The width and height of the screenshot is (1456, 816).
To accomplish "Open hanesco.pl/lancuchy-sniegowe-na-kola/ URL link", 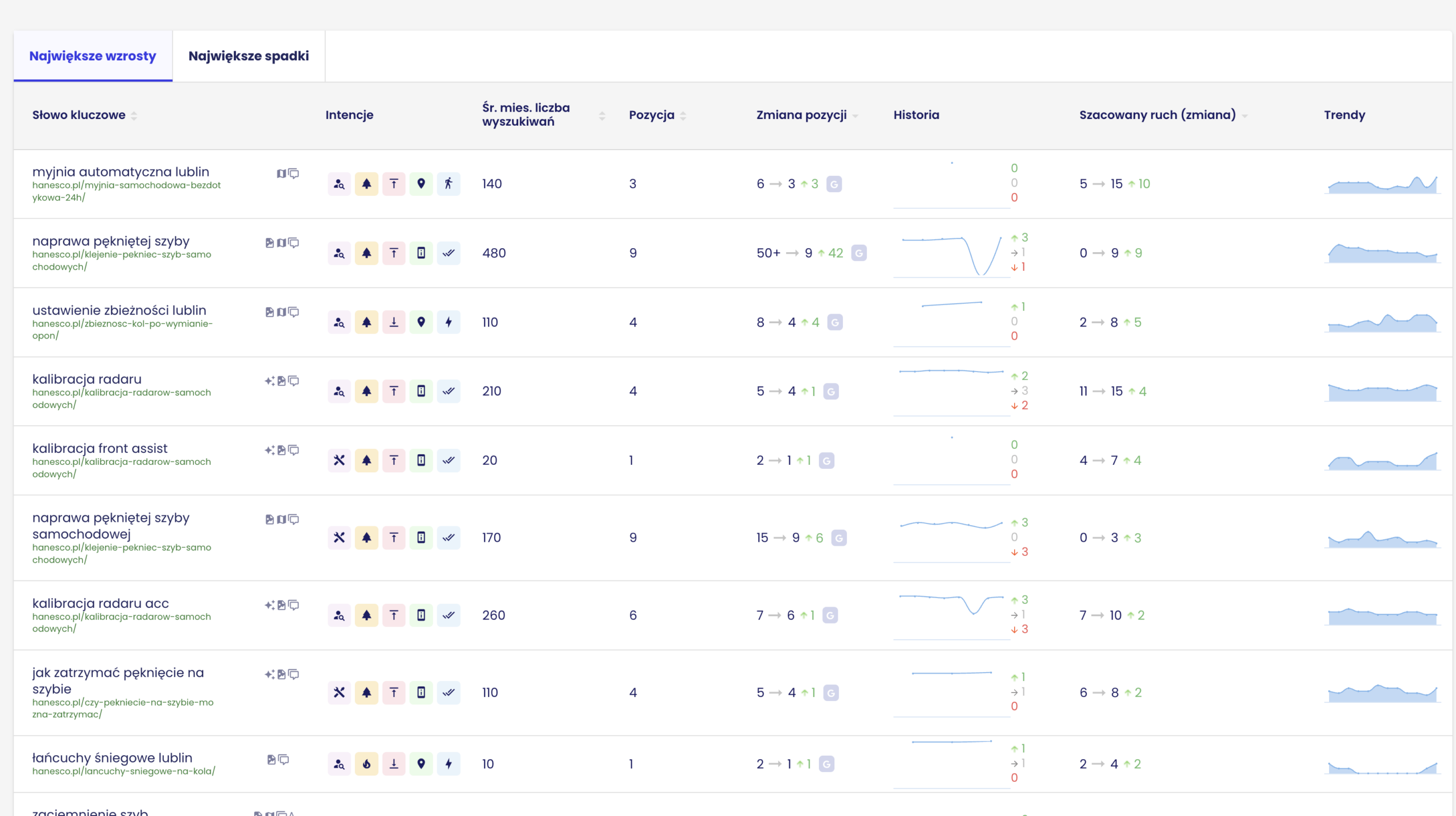I will click(123, 771).
